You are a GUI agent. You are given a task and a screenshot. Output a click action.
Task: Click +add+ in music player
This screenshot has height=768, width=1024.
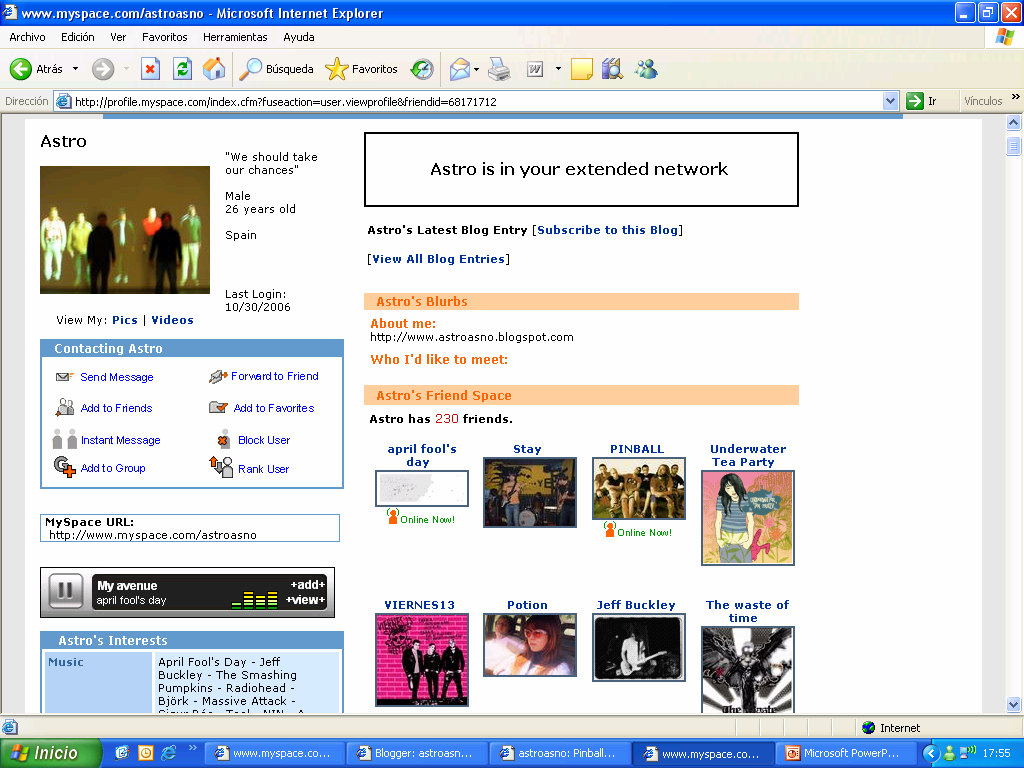307,585
